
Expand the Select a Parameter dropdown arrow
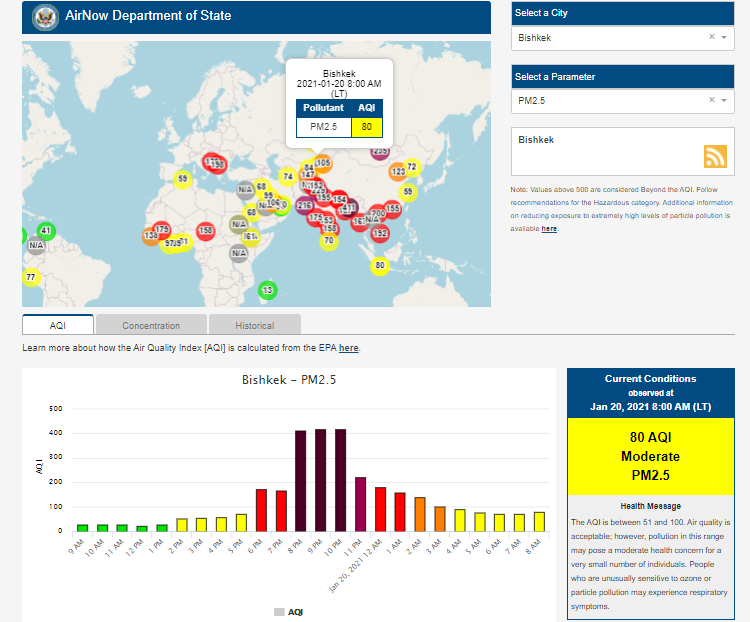724,100
